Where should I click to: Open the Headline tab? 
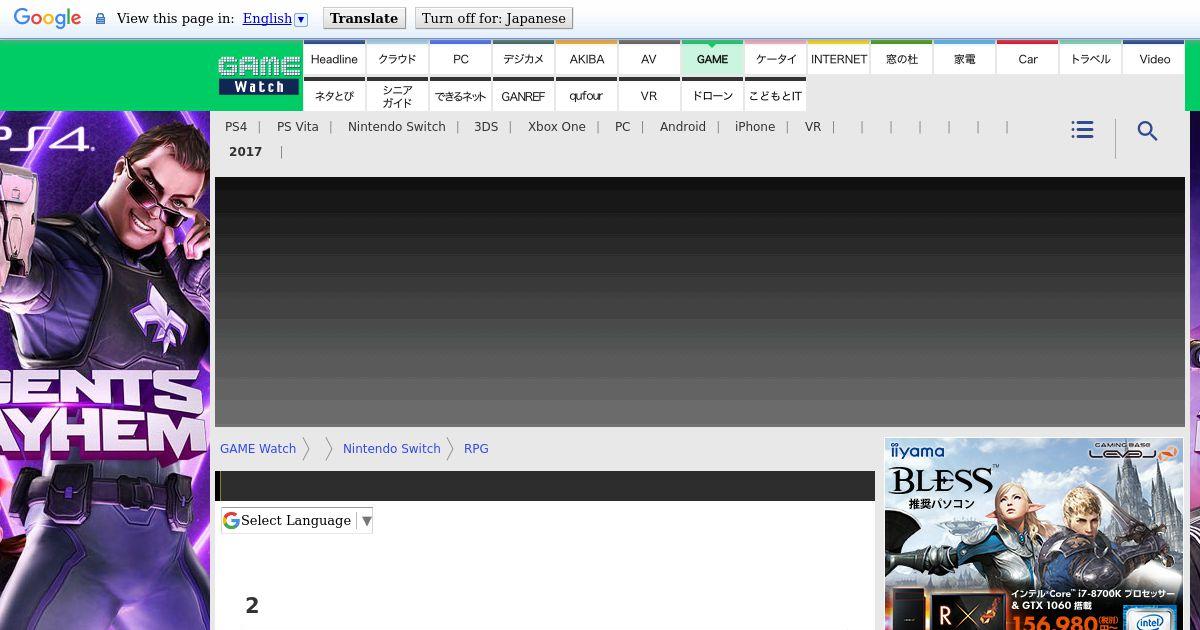[334, 58]
